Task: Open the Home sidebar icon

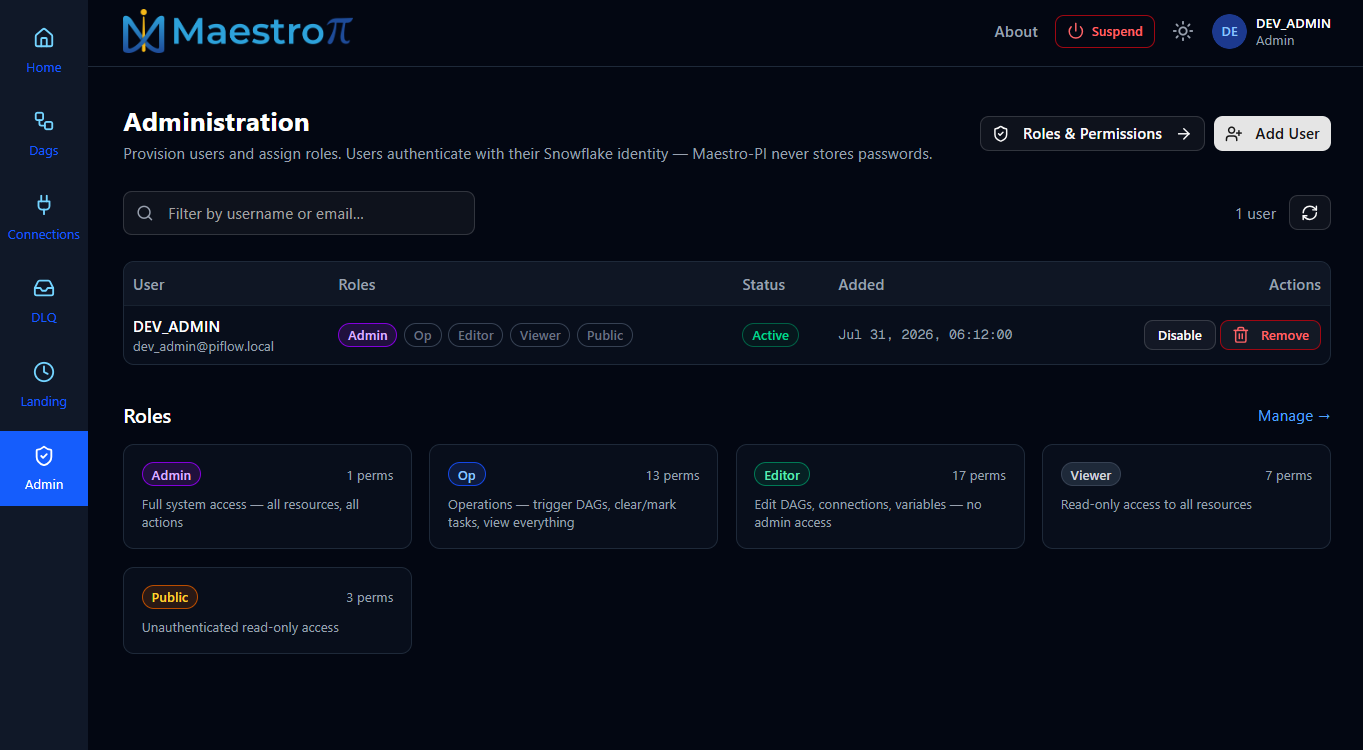Action: 44,38
